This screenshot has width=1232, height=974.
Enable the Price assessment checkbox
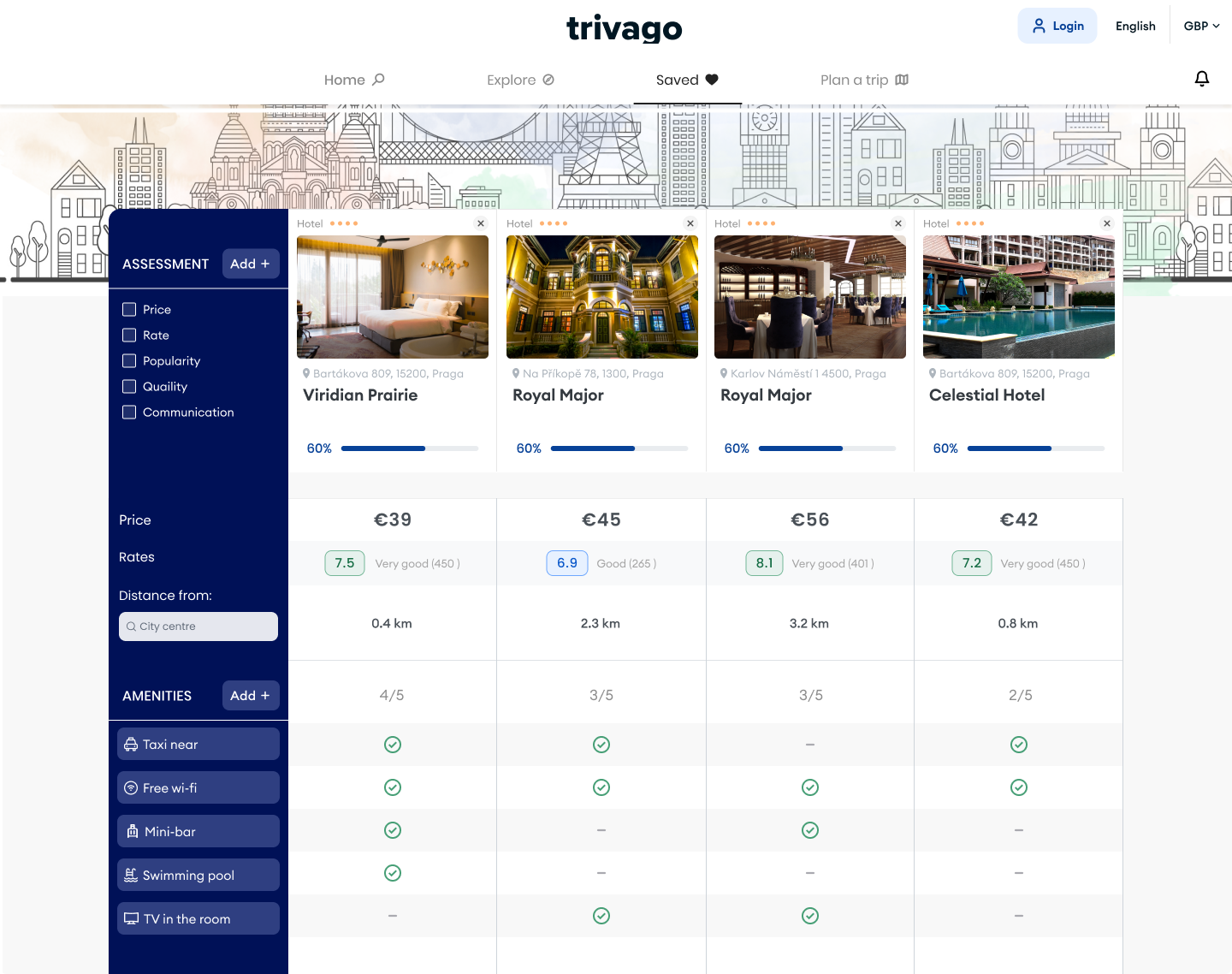coord(129,310)
